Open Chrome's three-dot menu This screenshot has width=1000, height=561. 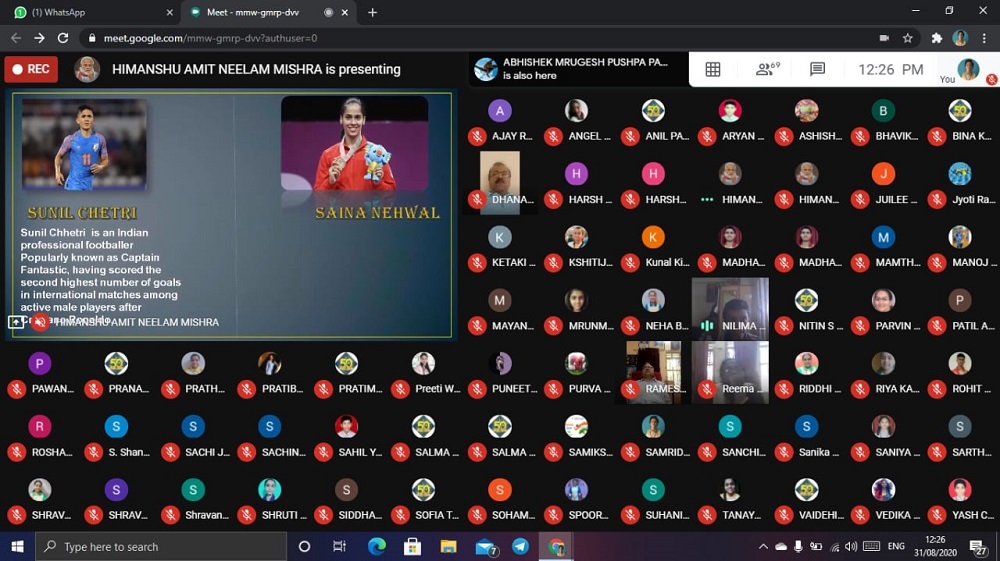pyautogui.click(x=984, y=38)
